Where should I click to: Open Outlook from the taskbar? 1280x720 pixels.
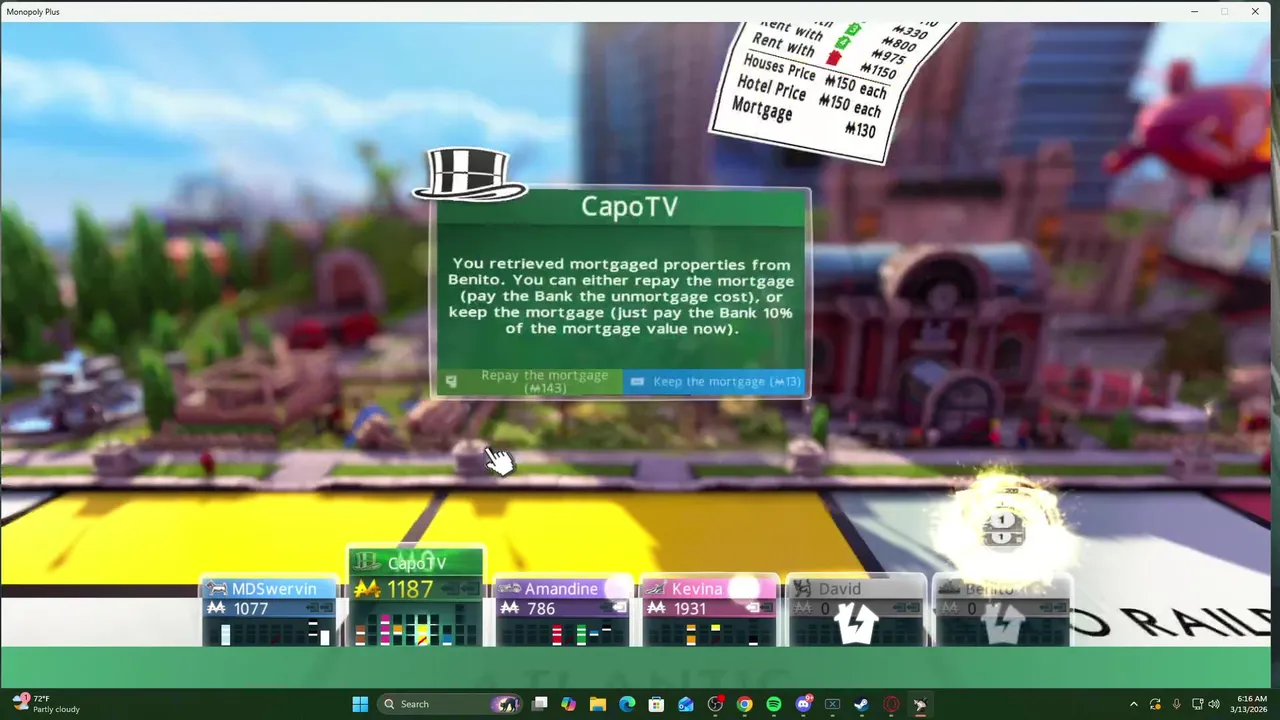coord(686,704)
